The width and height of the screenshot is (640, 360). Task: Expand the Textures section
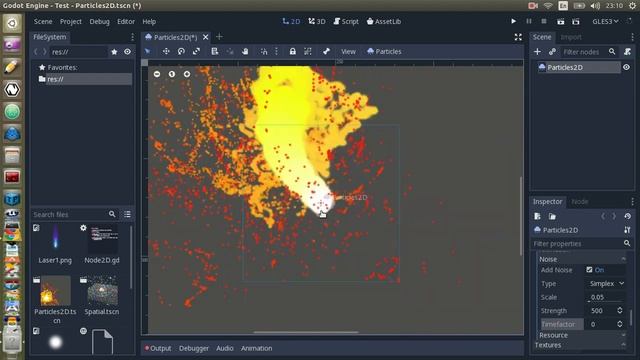point(580,345)
